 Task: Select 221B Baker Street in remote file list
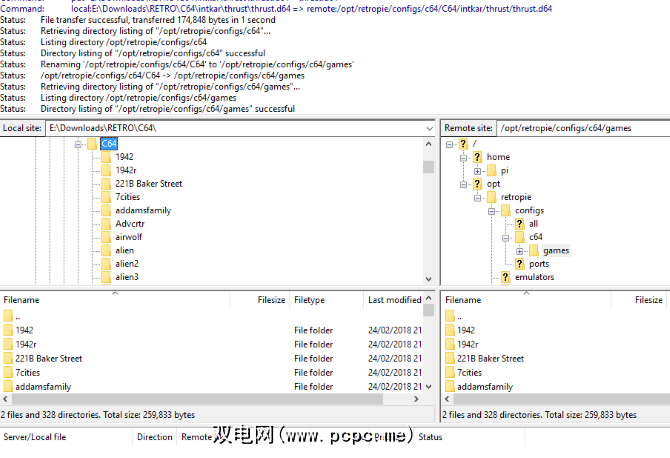point(490,358)
